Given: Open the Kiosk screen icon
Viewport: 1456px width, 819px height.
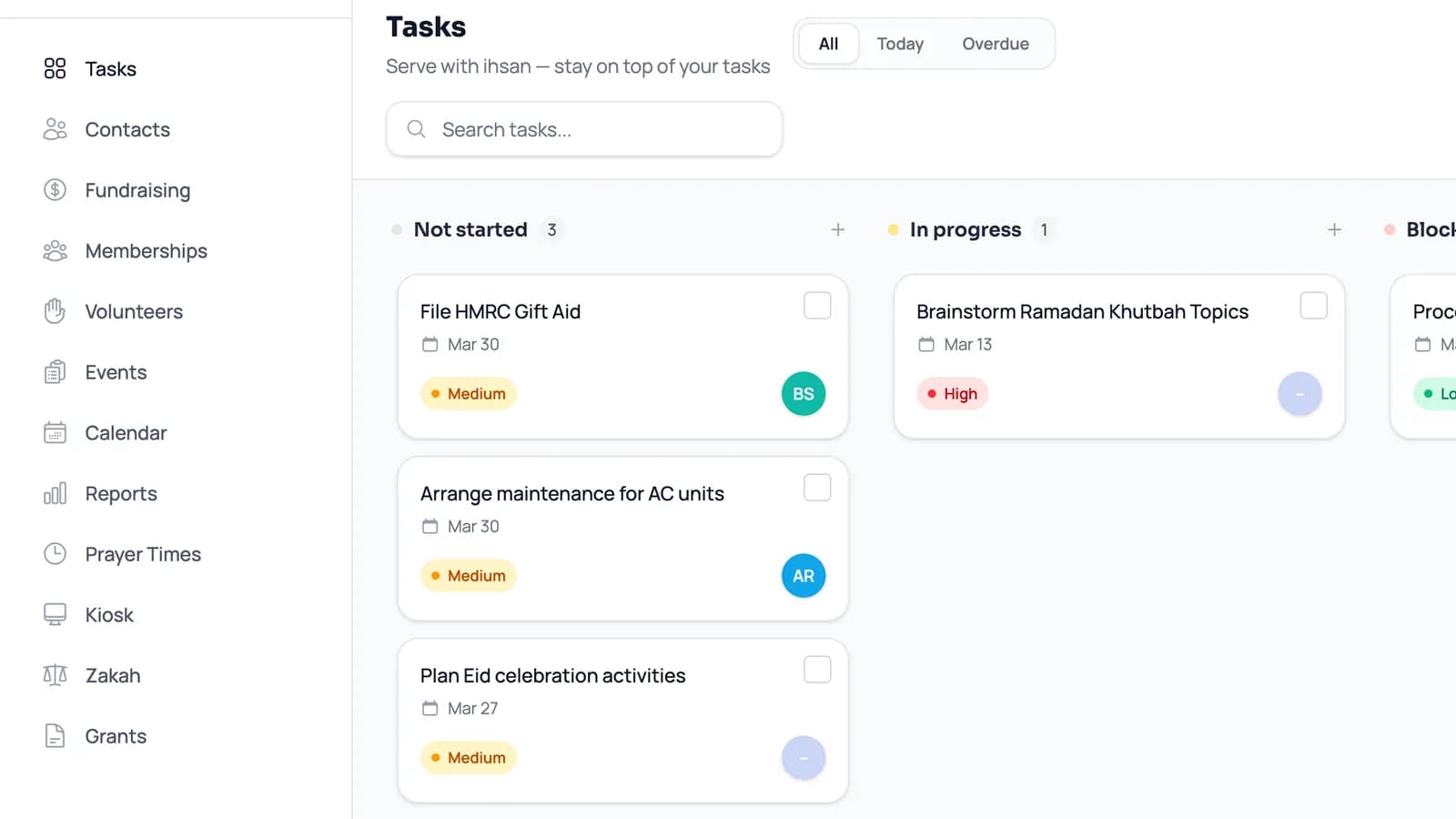Looking at the screenshot, I should (55, 614).
